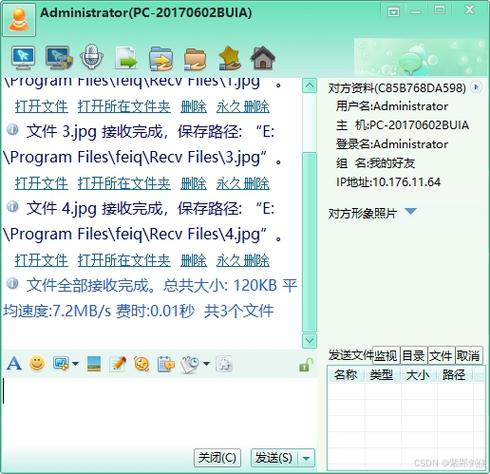Click 删除 under the 3.jpg message
This screenshot has width=490, height=474.
(x=193, y=183)
